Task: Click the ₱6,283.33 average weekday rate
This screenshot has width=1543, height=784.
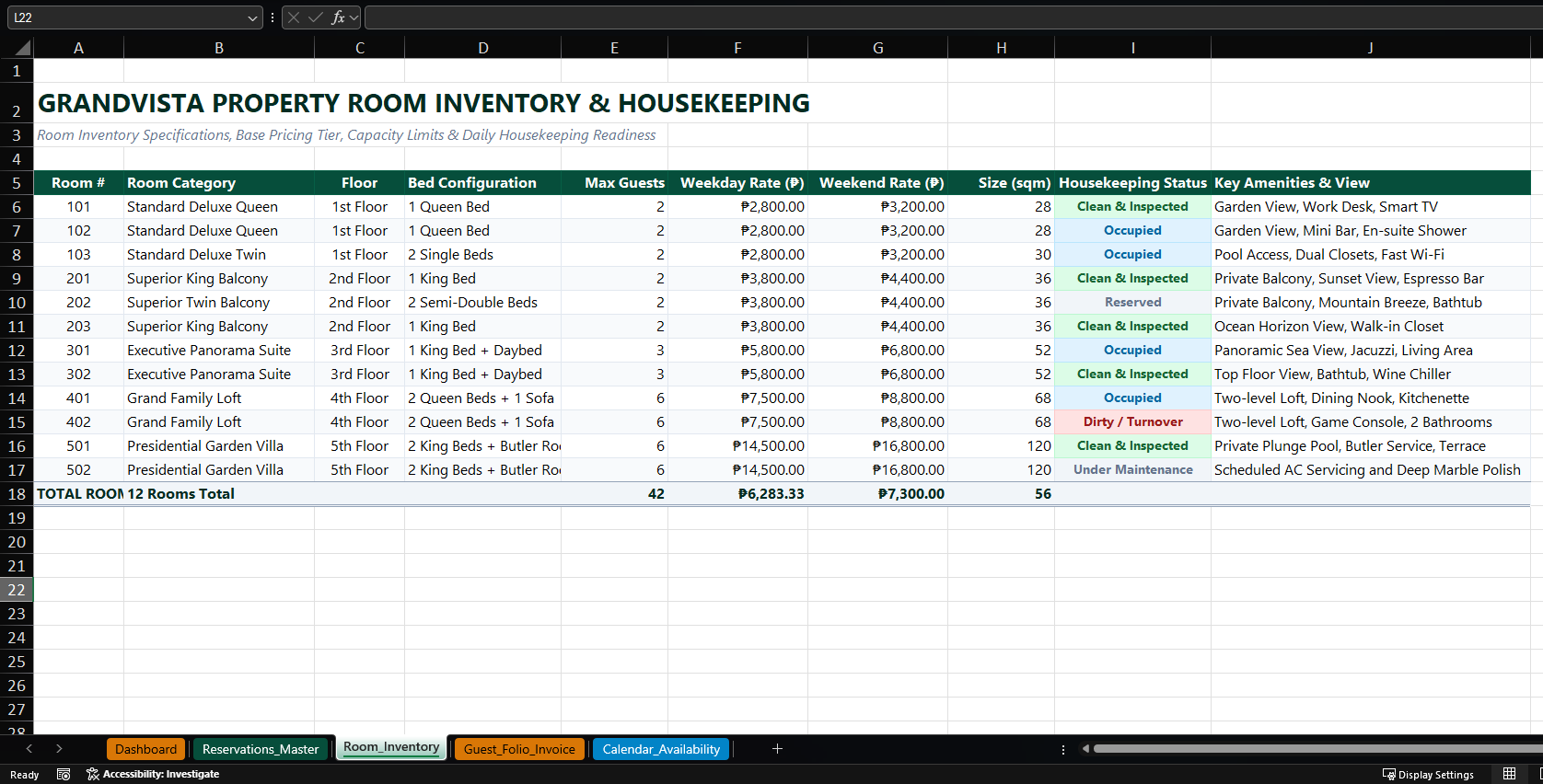Action: click(x=738, y=494)
